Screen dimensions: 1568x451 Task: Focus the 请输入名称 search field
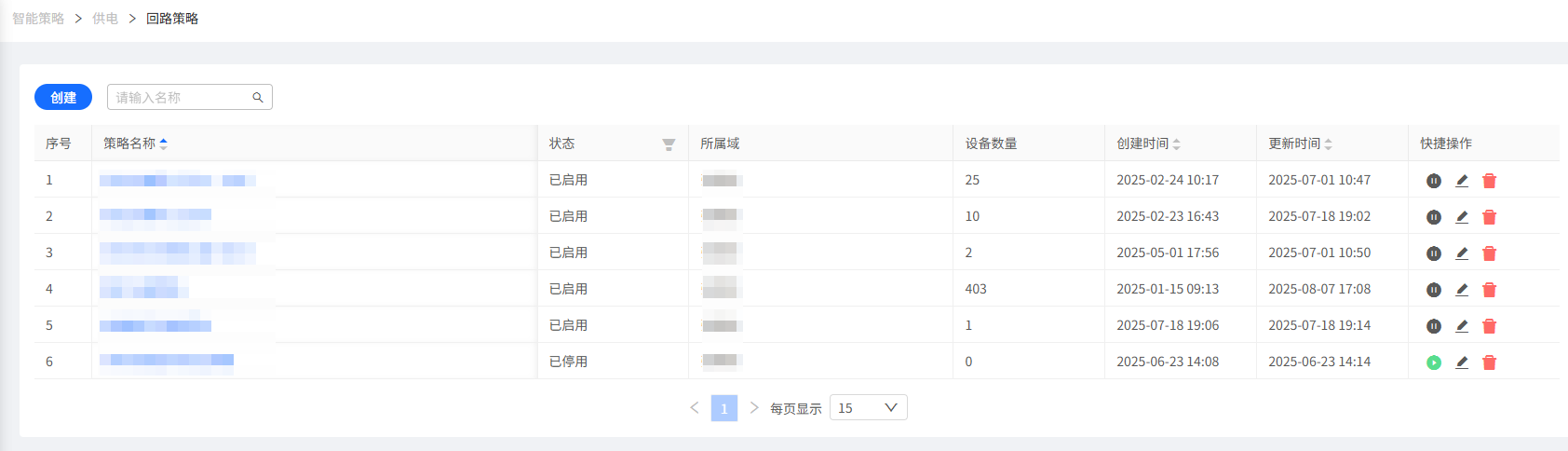coord(190,97)
